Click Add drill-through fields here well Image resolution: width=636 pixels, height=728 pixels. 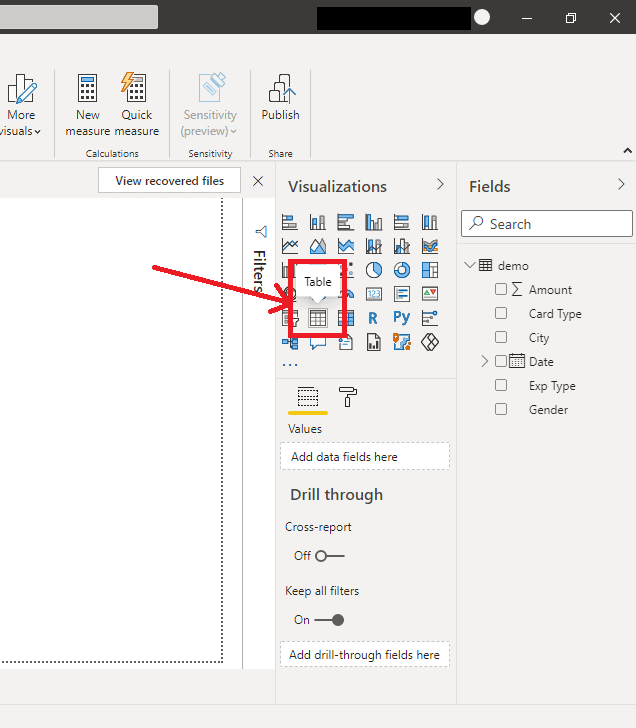click(365, 654)
